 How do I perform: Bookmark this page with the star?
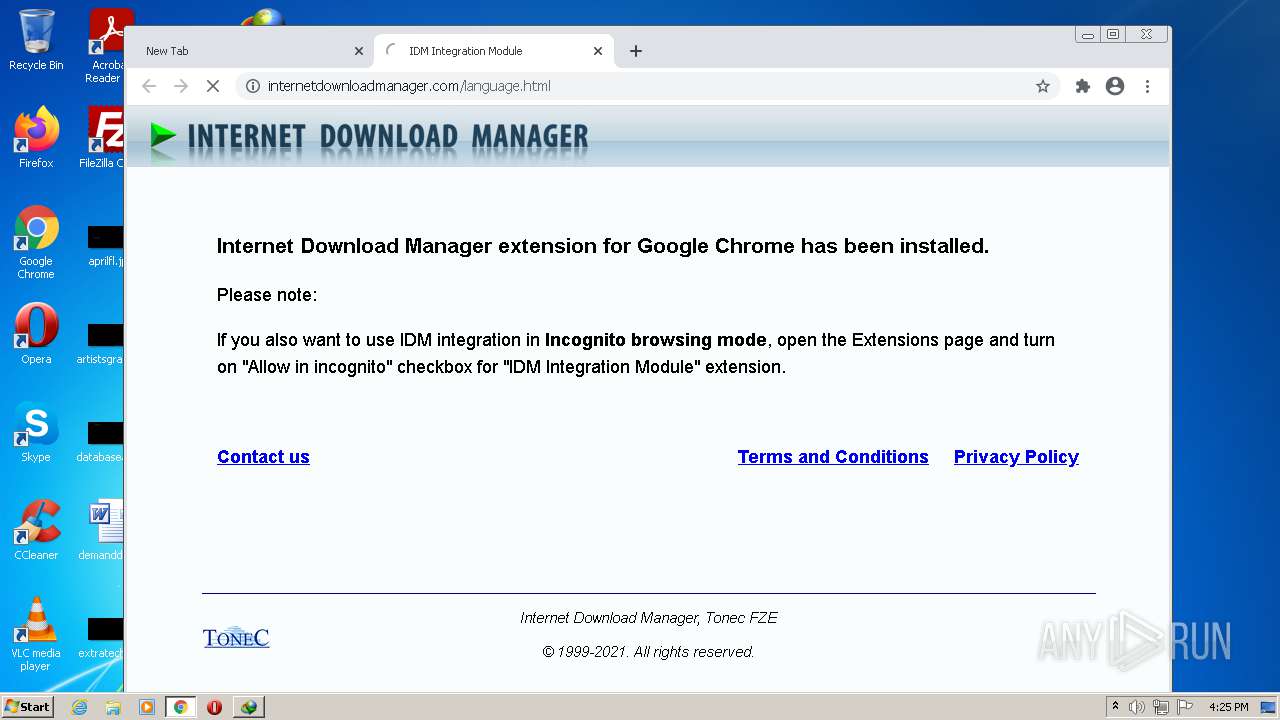click(x=1043, y=86)
